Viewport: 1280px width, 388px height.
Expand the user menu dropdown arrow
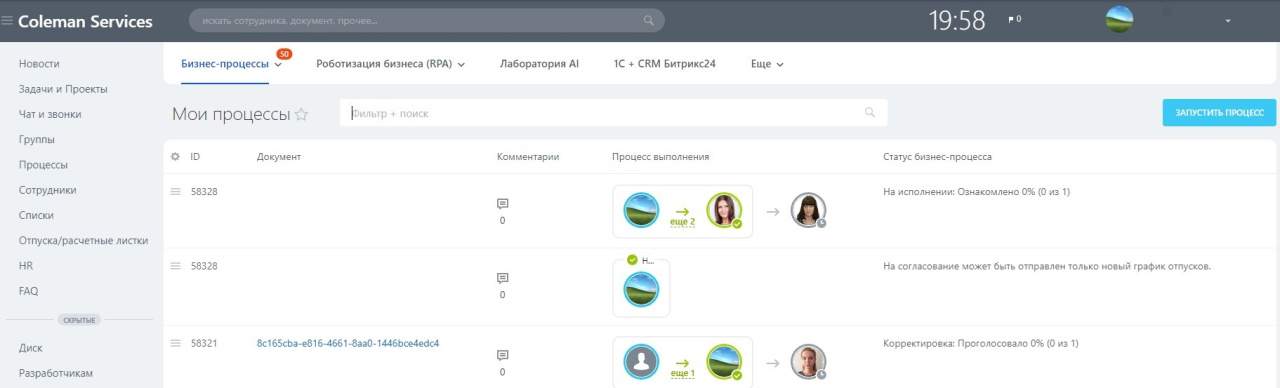click(1227, 20)
